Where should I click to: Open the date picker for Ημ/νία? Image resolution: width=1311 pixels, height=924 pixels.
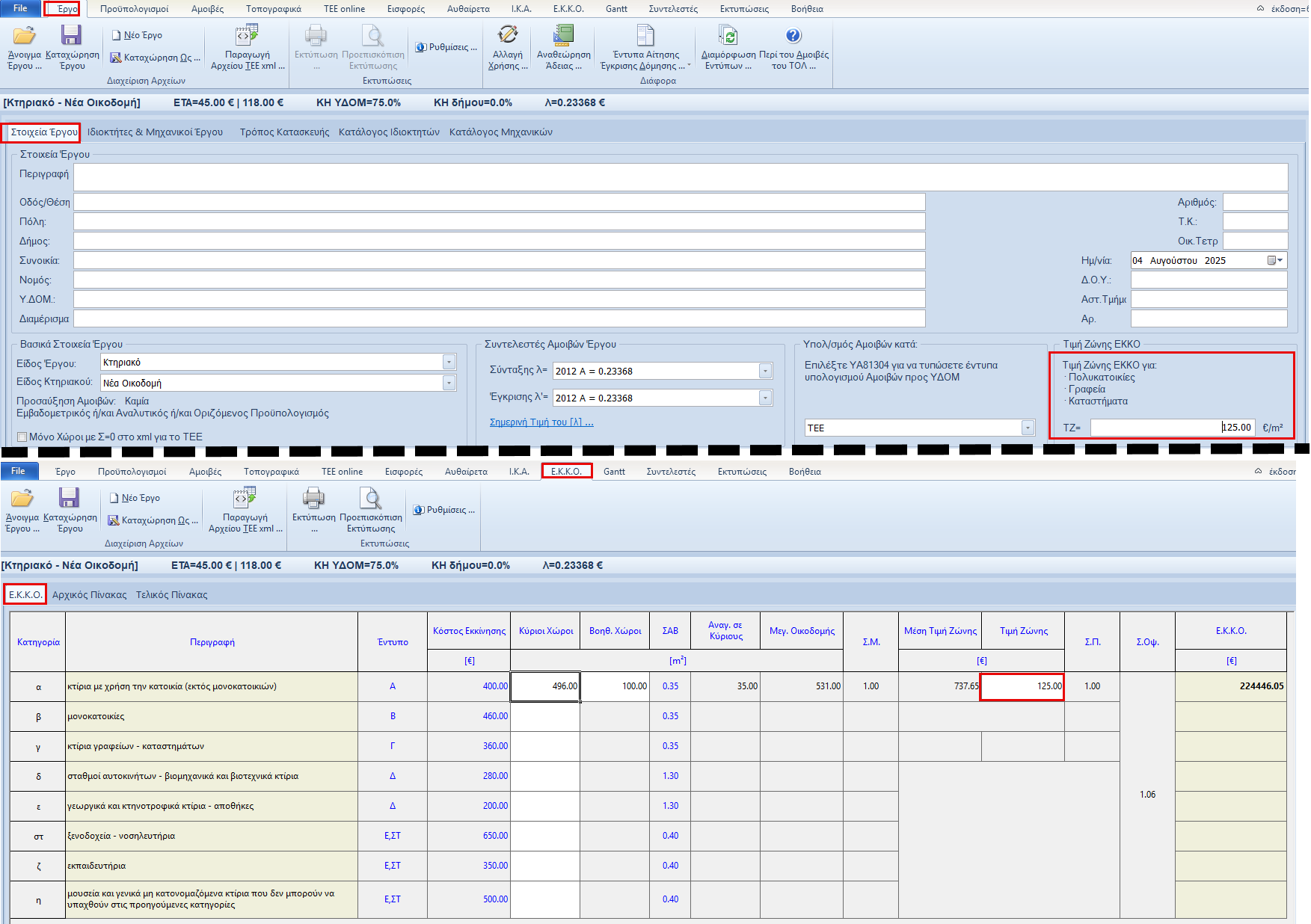click(x=1275, y=261)
